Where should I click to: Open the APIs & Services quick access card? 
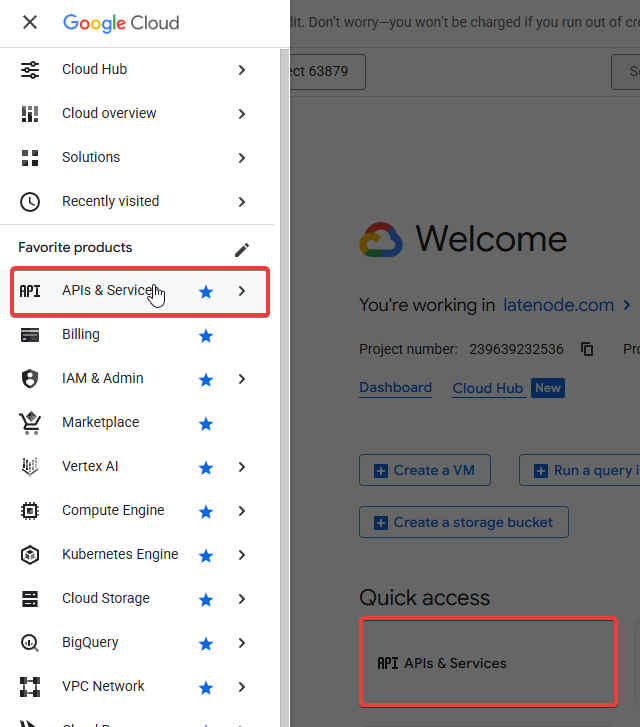coord(488,663)
